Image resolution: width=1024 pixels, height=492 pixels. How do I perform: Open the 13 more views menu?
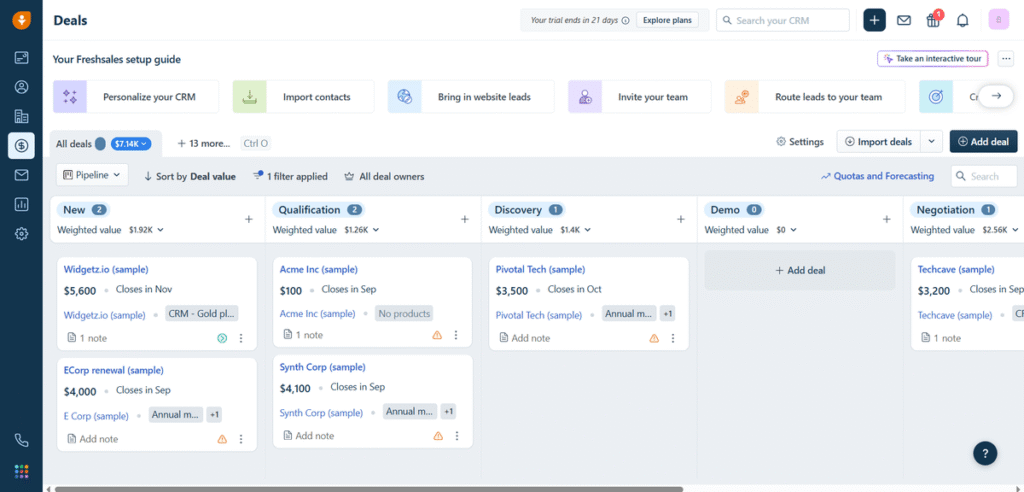(204, 143)
